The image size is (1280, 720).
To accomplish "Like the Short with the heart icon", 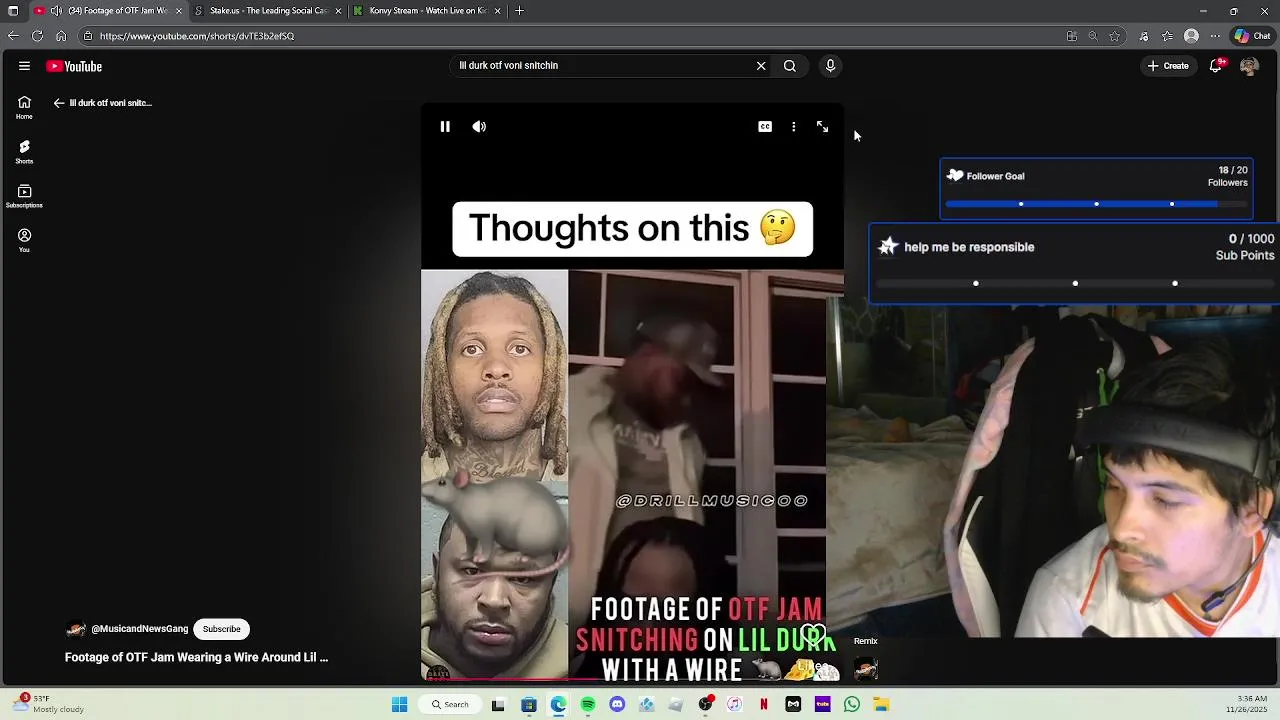I will 813,635.
